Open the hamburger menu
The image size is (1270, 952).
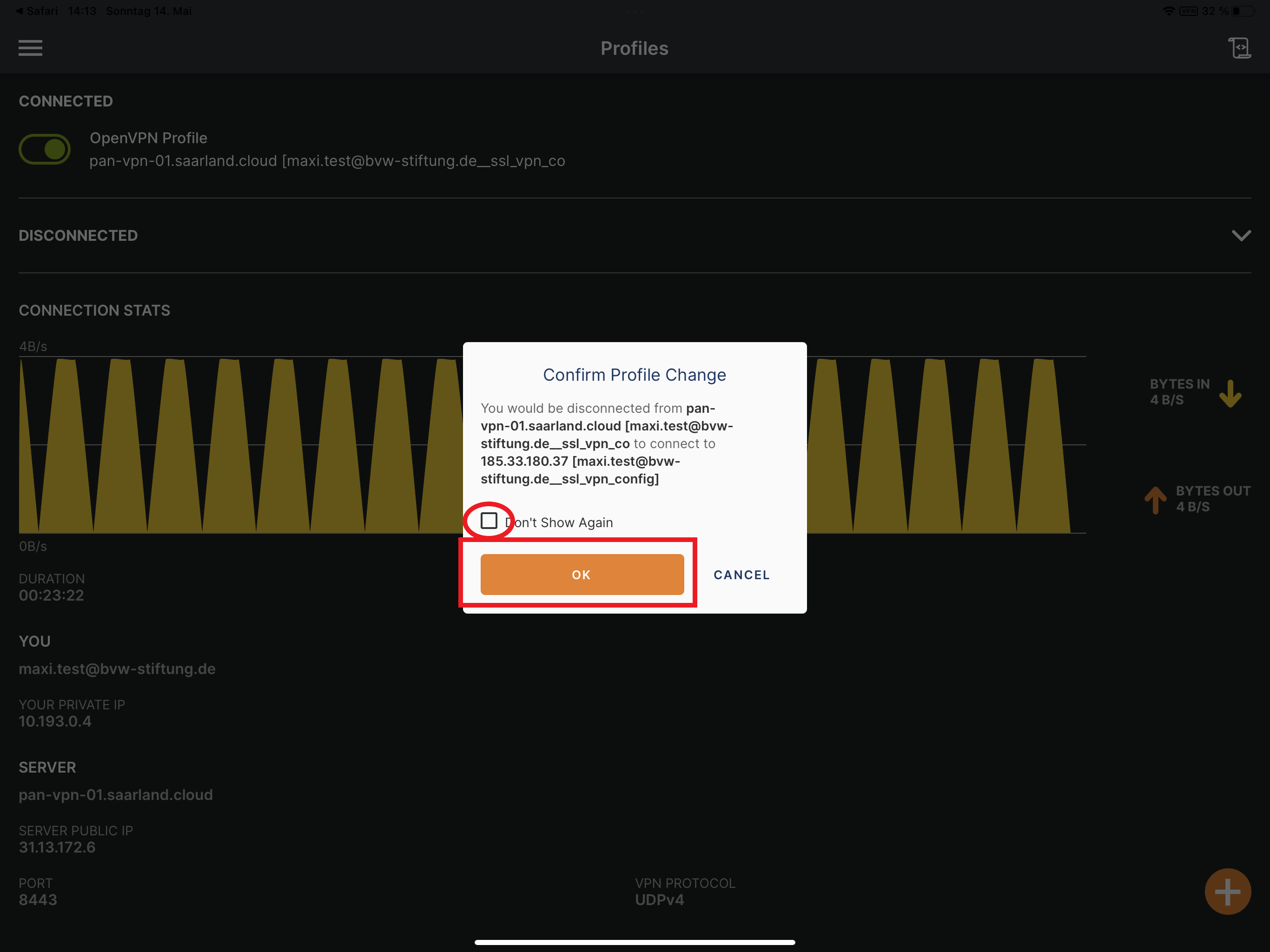[30, 48]
